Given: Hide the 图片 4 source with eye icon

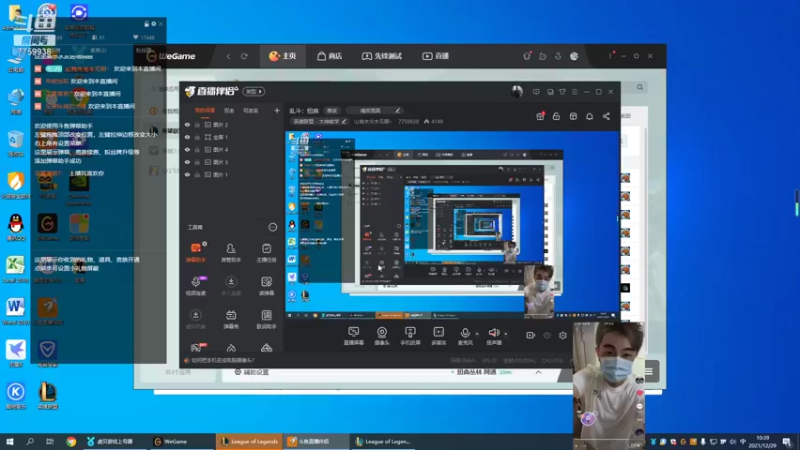Looking at the screenshot, I should click(x=187, y=149).
